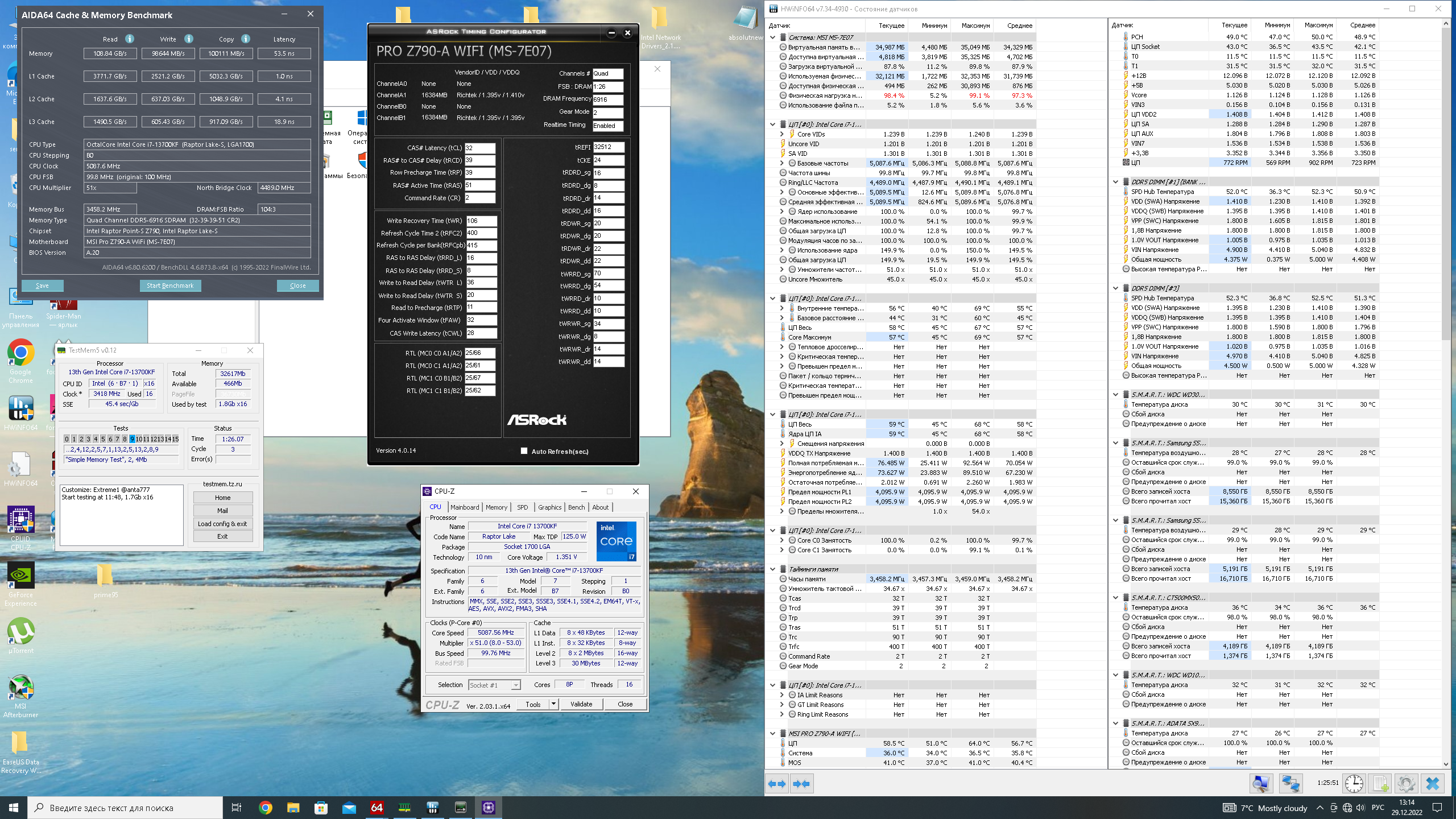The image size is (1456, 819).
Task: Open the CPU-Z Tools dropdown arrow
Action: 553,704
